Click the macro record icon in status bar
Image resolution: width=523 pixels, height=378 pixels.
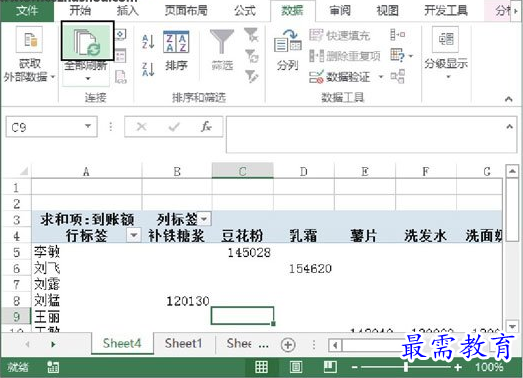coord(53,367)
